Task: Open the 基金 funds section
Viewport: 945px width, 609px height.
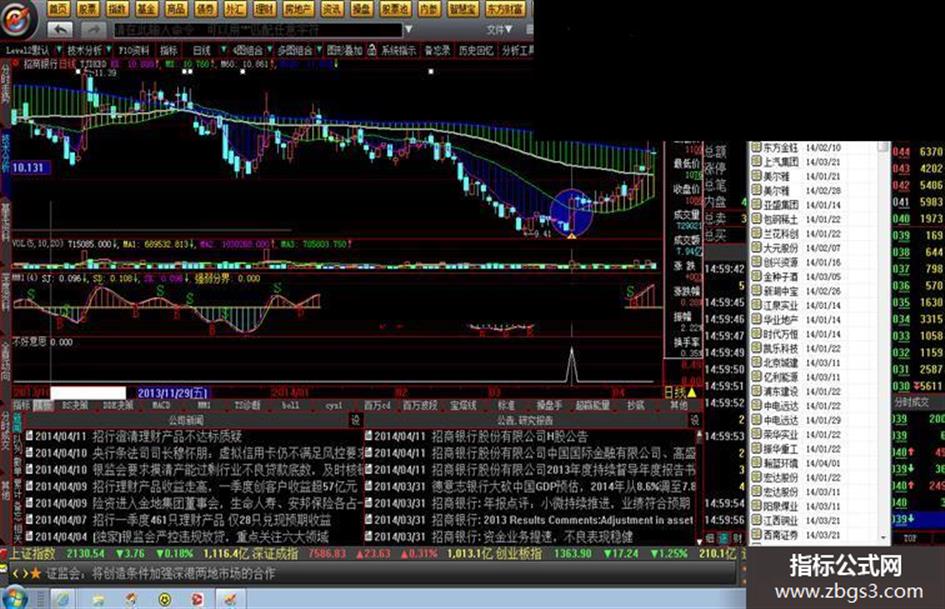Action: point(146,8)
